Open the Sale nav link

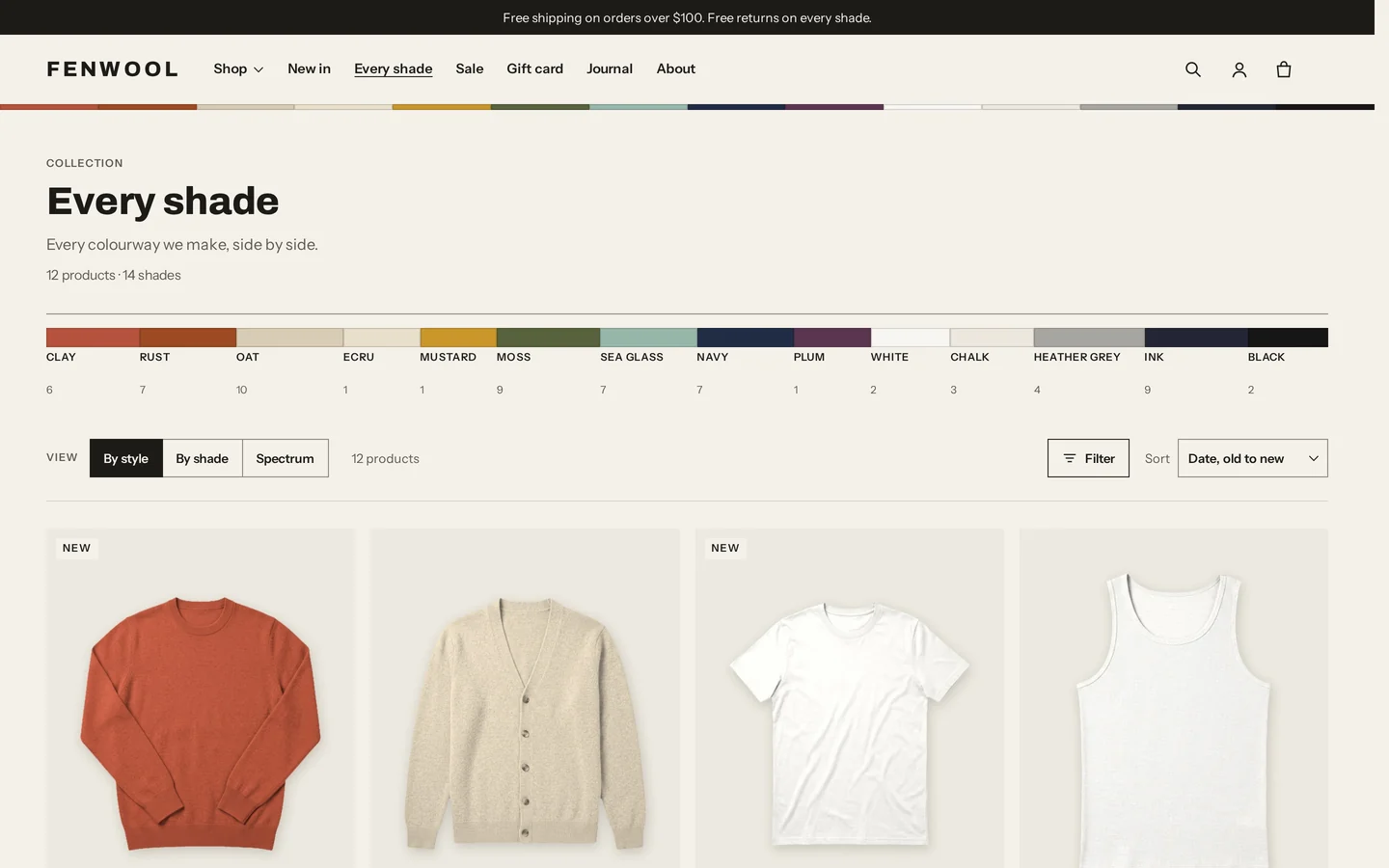click(470, 68)
